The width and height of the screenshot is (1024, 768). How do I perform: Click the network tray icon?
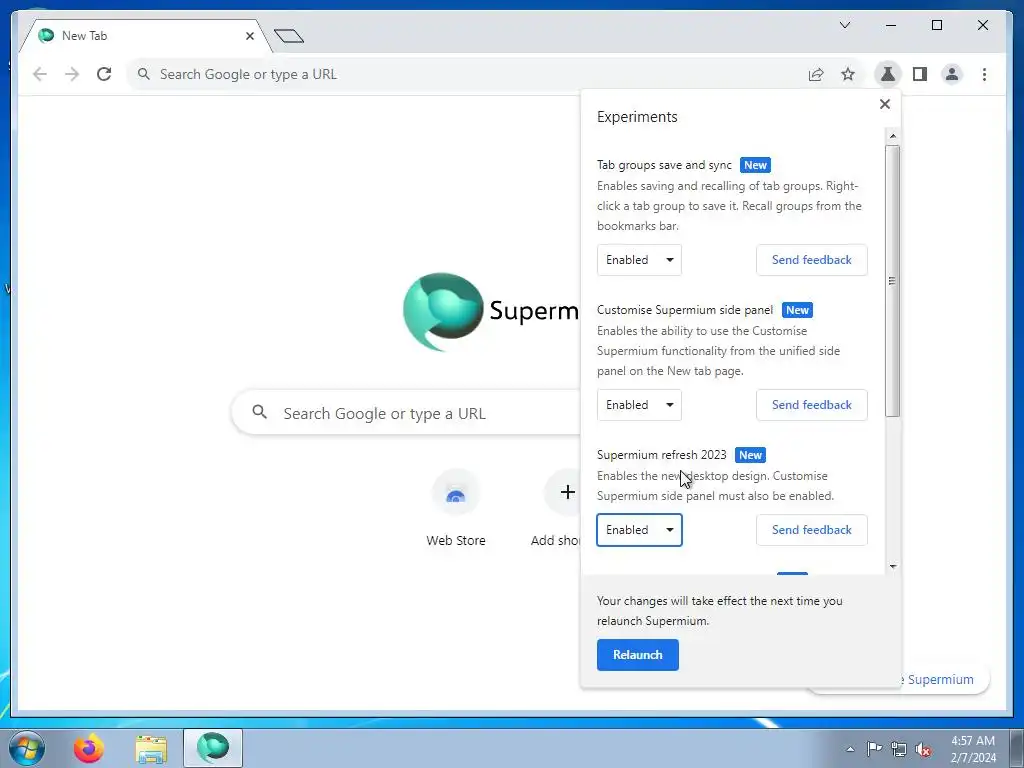[x=899, y=749]
